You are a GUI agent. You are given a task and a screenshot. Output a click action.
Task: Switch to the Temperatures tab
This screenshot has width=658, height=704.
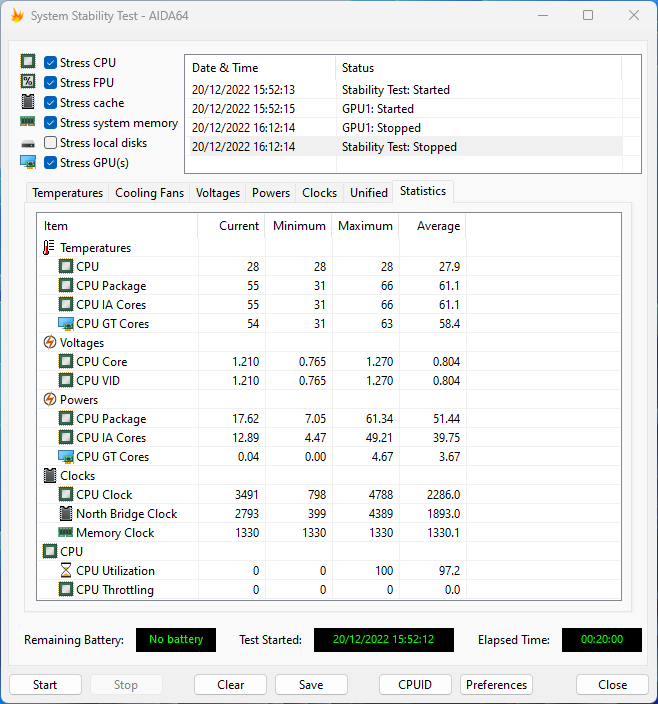coord(67,193)
